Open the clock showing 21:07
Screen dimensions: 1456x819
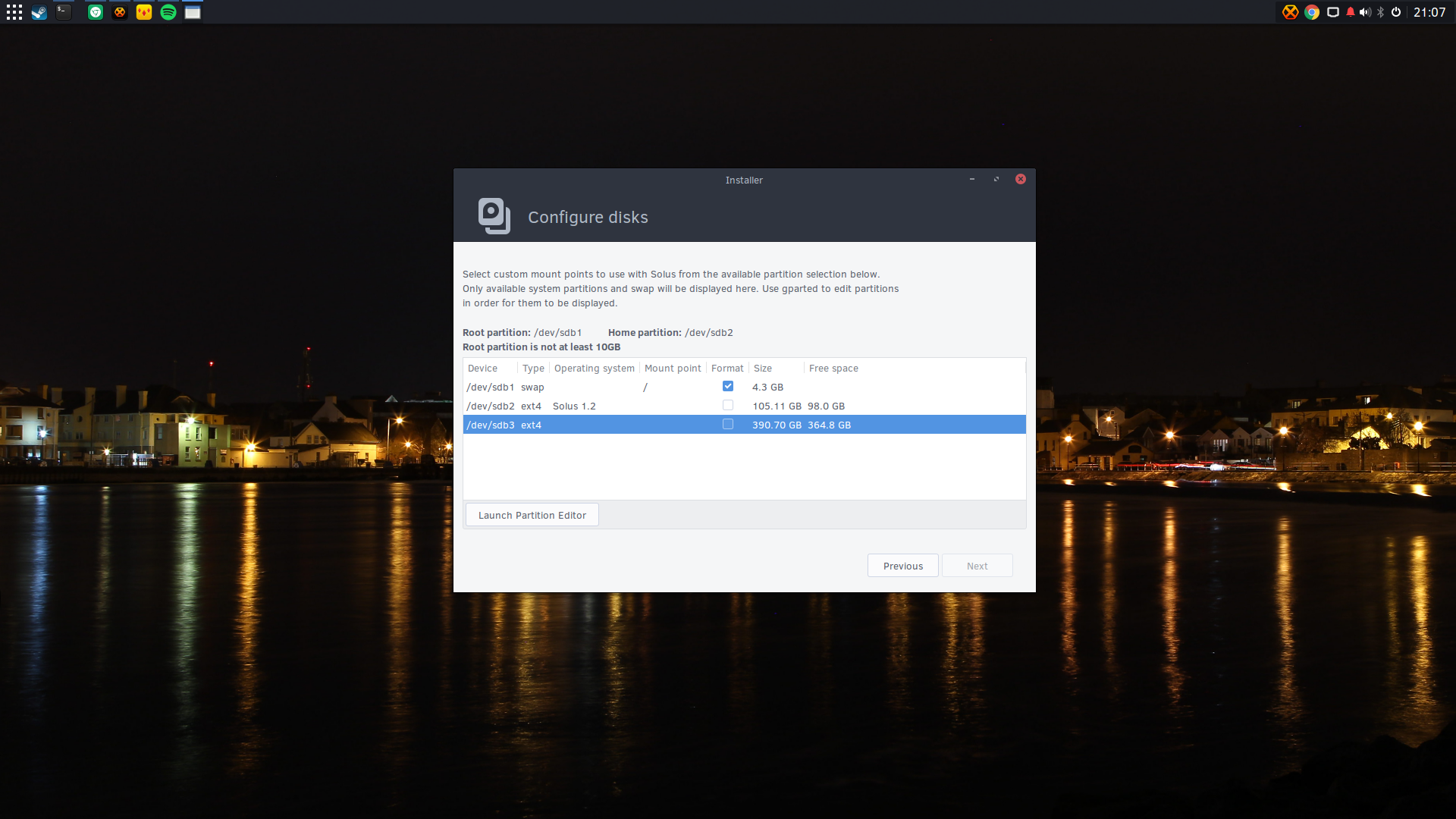point(1429,12)
